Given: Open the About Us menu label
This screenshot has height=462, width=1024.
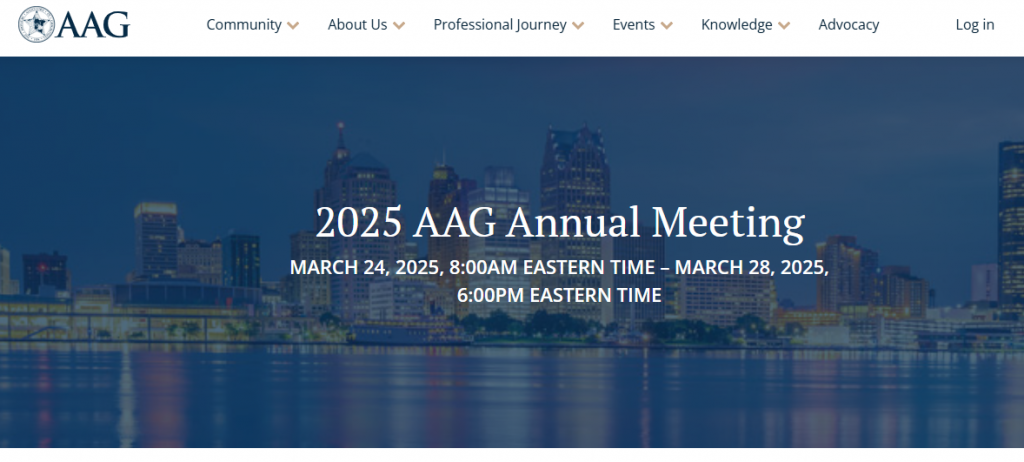Looking at the screenshot, I should pos(357,25).
